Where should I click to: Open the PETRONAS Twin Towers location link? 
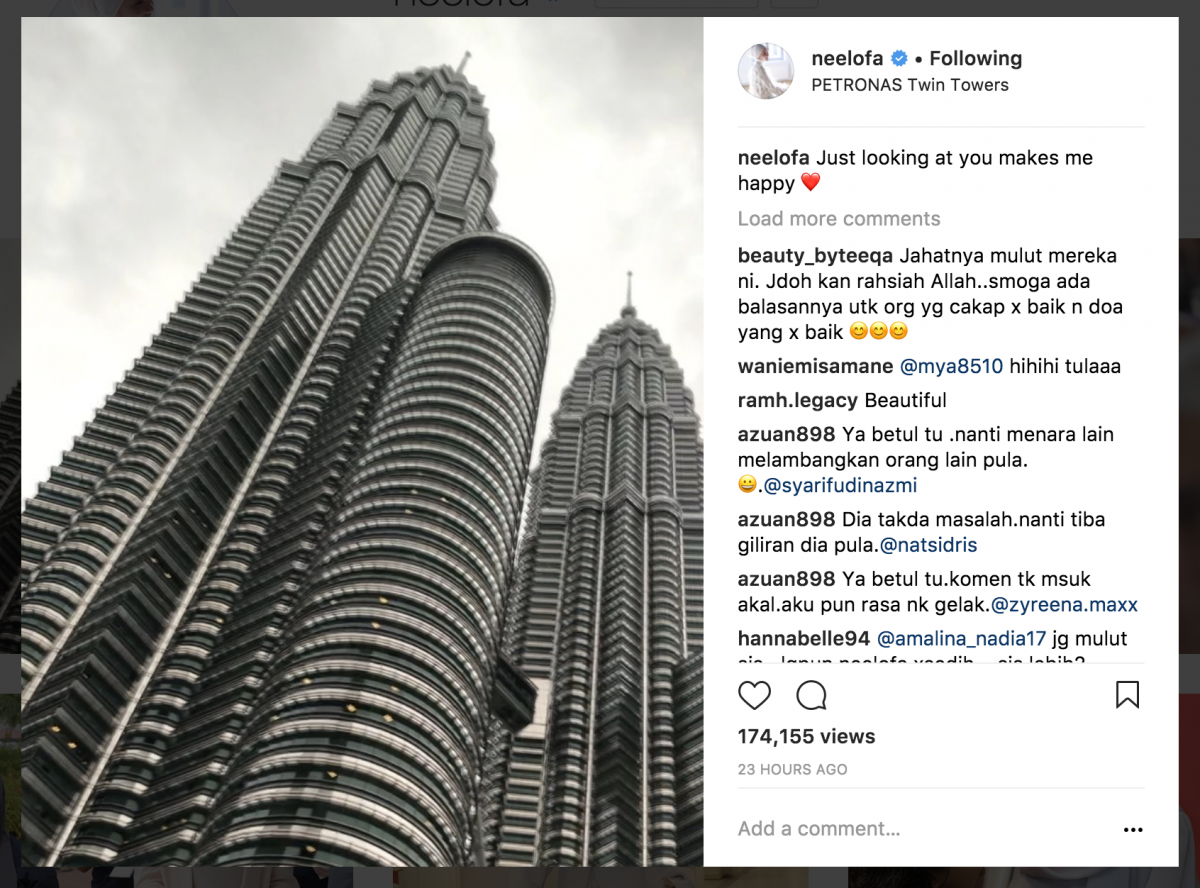click(909, 85)
